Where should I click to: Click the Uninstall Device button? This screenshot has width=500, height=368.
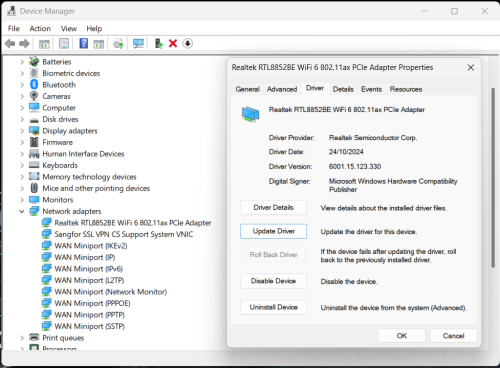tap(273, 307)
